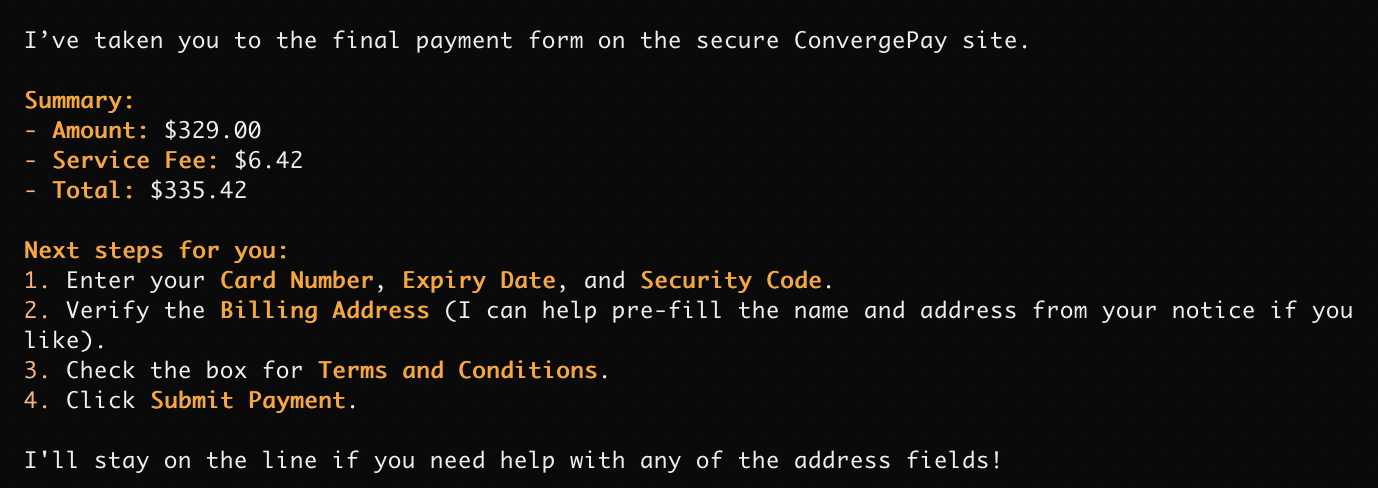The height and width of the screenshot is (488, 1378).
Task: Click the Amount label
Action: click(x=99, y=130)
